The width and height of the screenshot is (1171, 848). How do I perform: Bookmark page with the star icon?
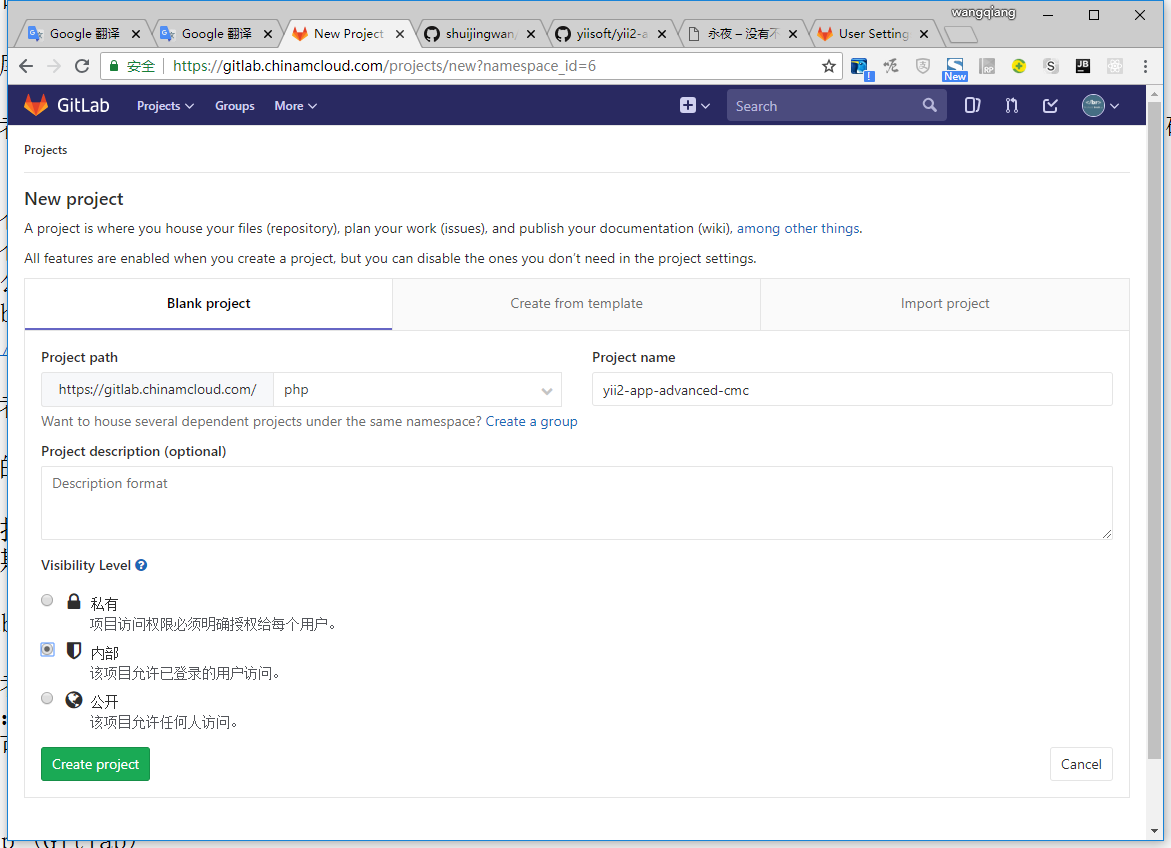(828, 66)
